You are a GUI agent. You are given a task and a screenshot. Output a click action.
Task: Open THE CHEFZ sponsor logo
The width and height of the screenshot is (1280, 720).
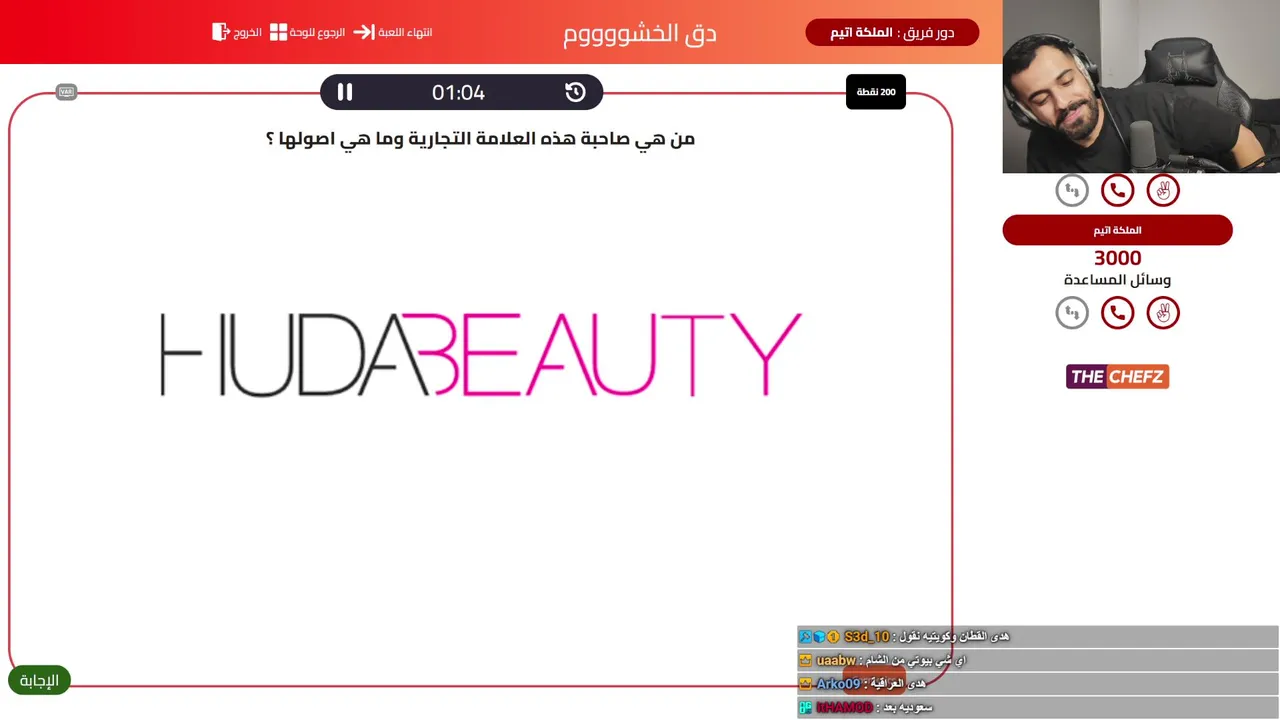(x=1117, y=377)
